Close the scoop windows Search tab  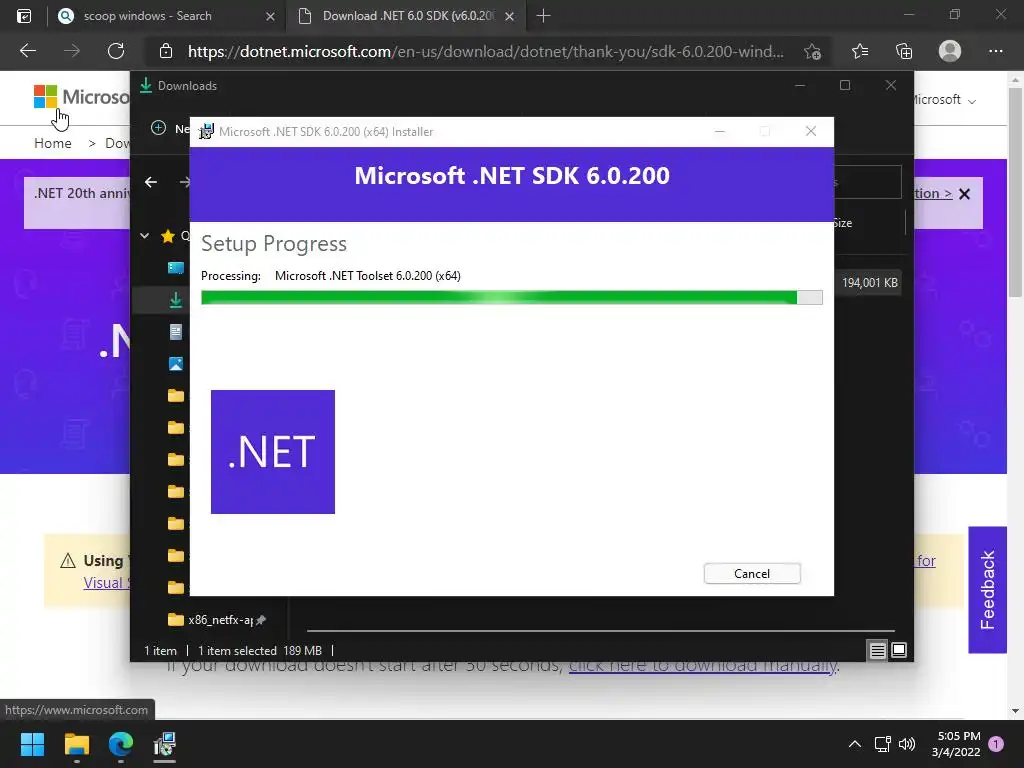coord(270,16)
